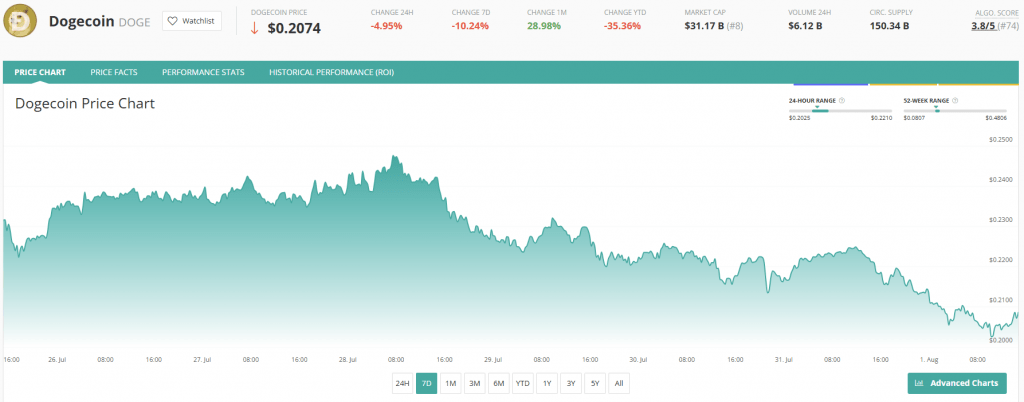This screenshot has height=402, width=1024.
Task: Click the algo score 3.8/5 link
Action: [x=980, y=28]
